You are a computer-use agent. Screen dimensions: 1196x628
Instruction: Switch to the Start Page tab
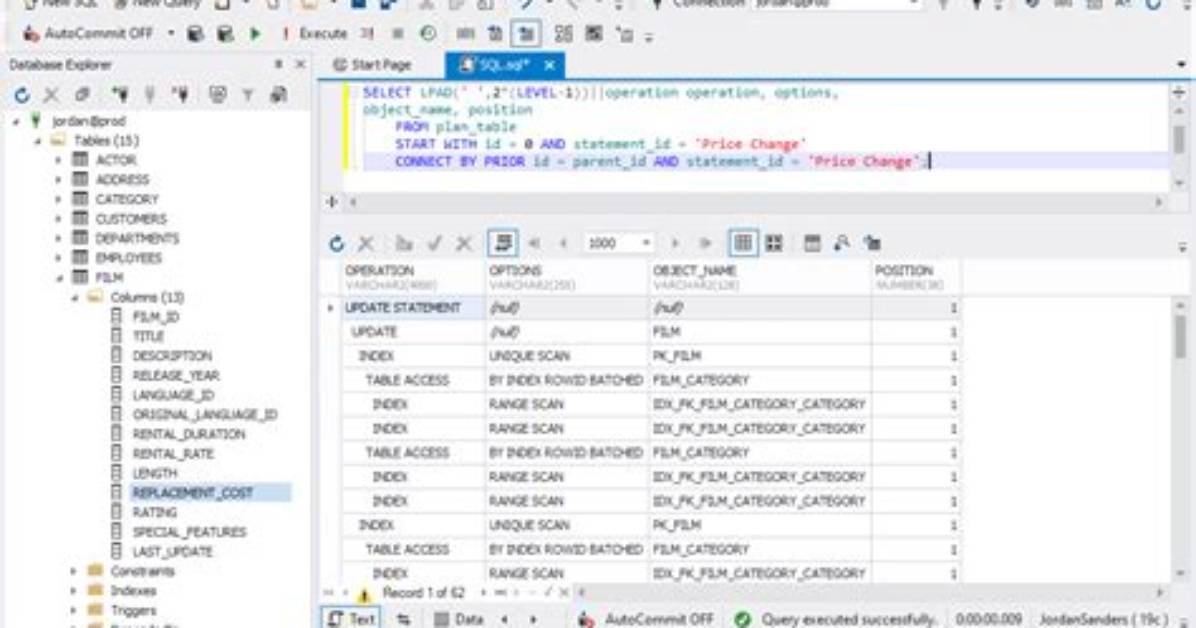tap(372, 65)
